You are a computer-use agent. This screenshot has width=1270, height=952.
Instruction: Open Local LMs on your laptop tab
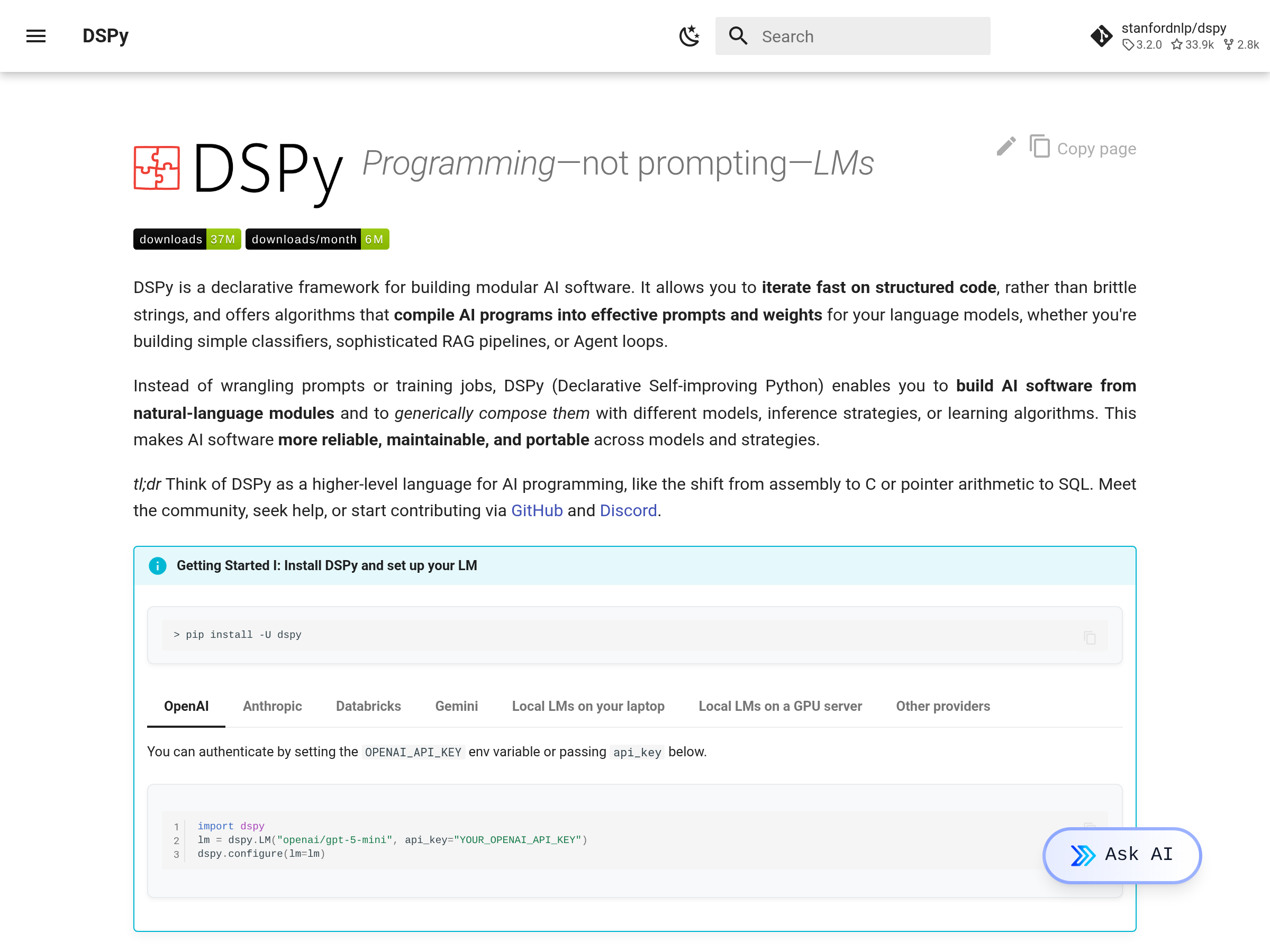(588, 707)
